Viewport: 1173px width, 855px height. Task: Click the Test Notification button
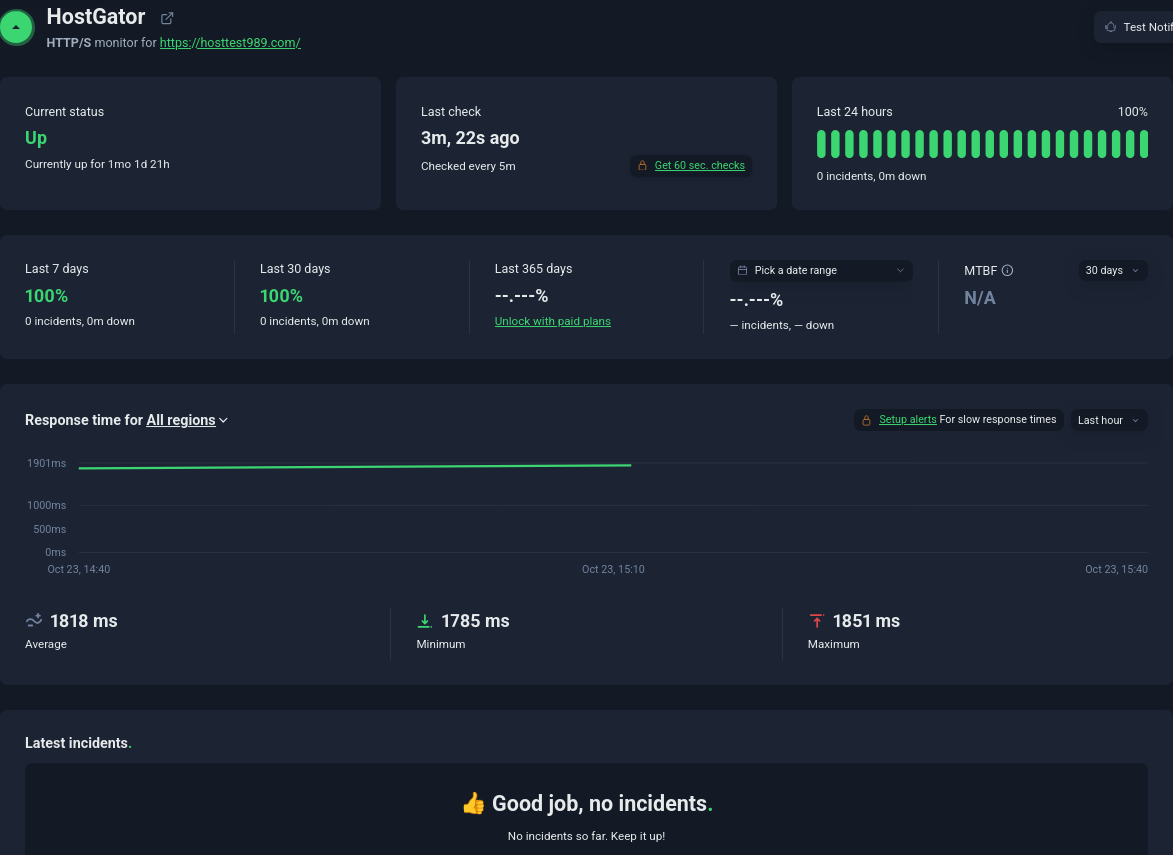[x=1134, y=27]
